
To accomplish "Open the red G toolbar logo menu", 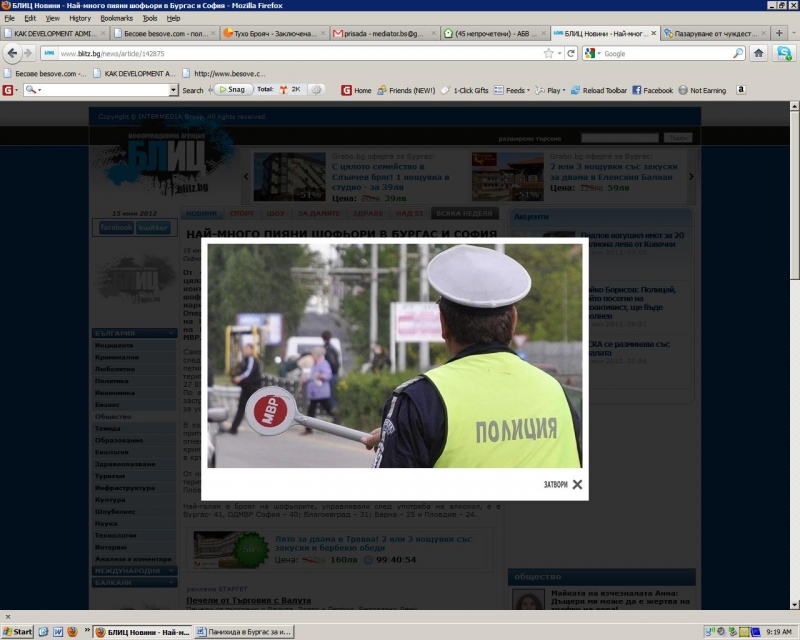I will [x=10, y=90].
